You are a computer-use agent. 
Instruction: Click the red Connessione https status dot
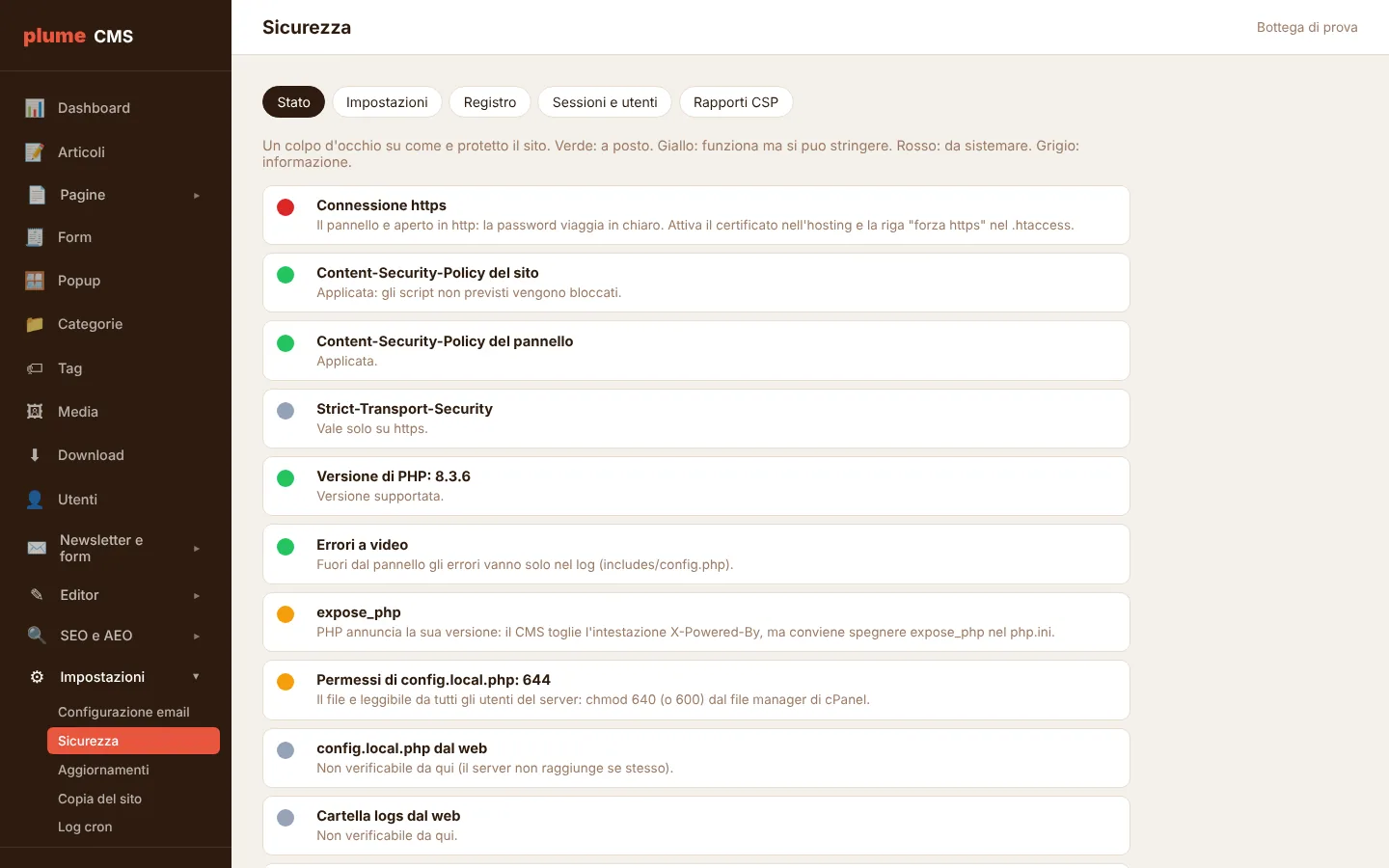(286, 207)
